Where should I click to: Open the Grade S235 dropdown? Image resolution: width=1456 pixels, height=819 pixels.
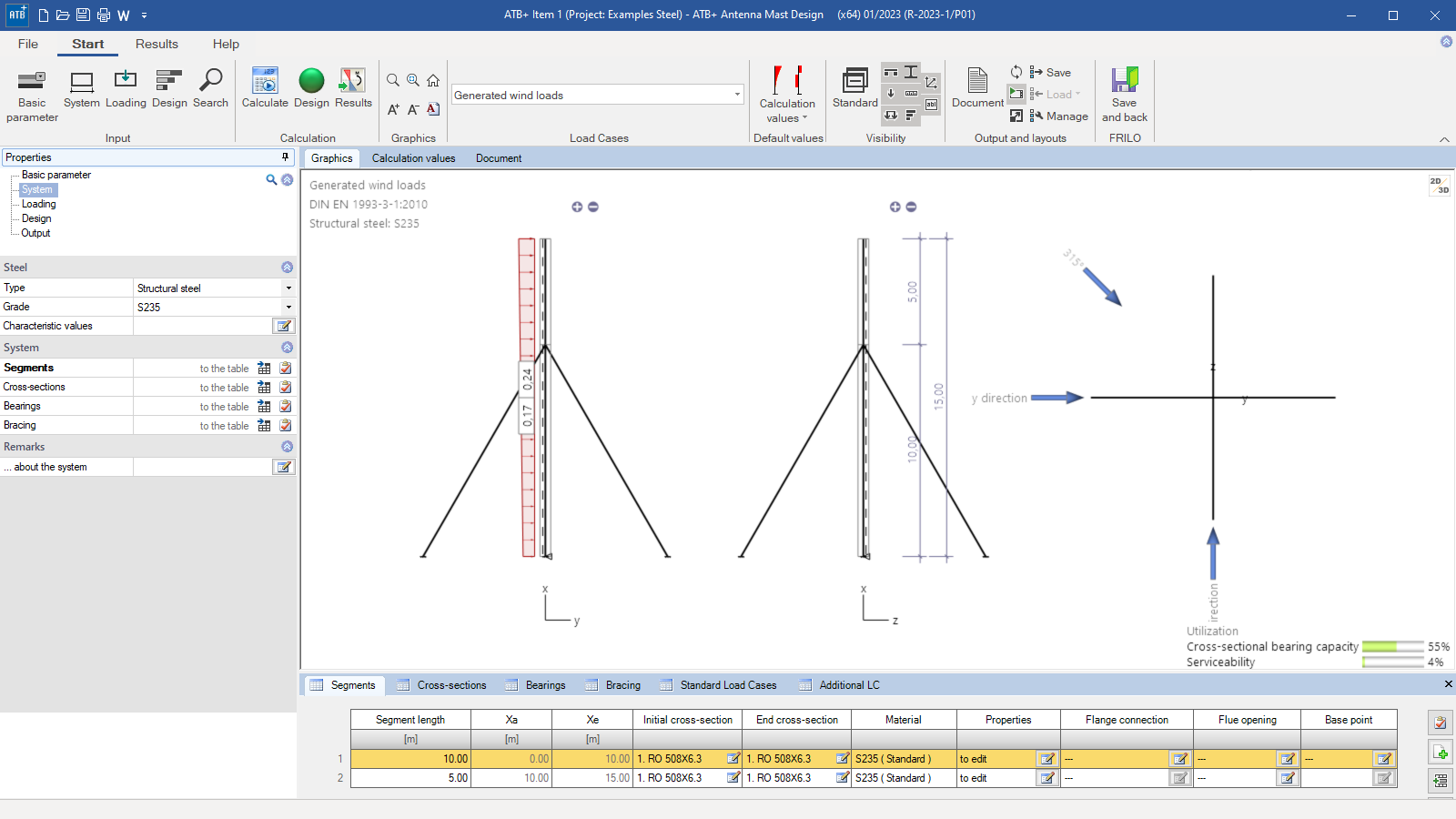pyautogui.click(x=288, y=307)
